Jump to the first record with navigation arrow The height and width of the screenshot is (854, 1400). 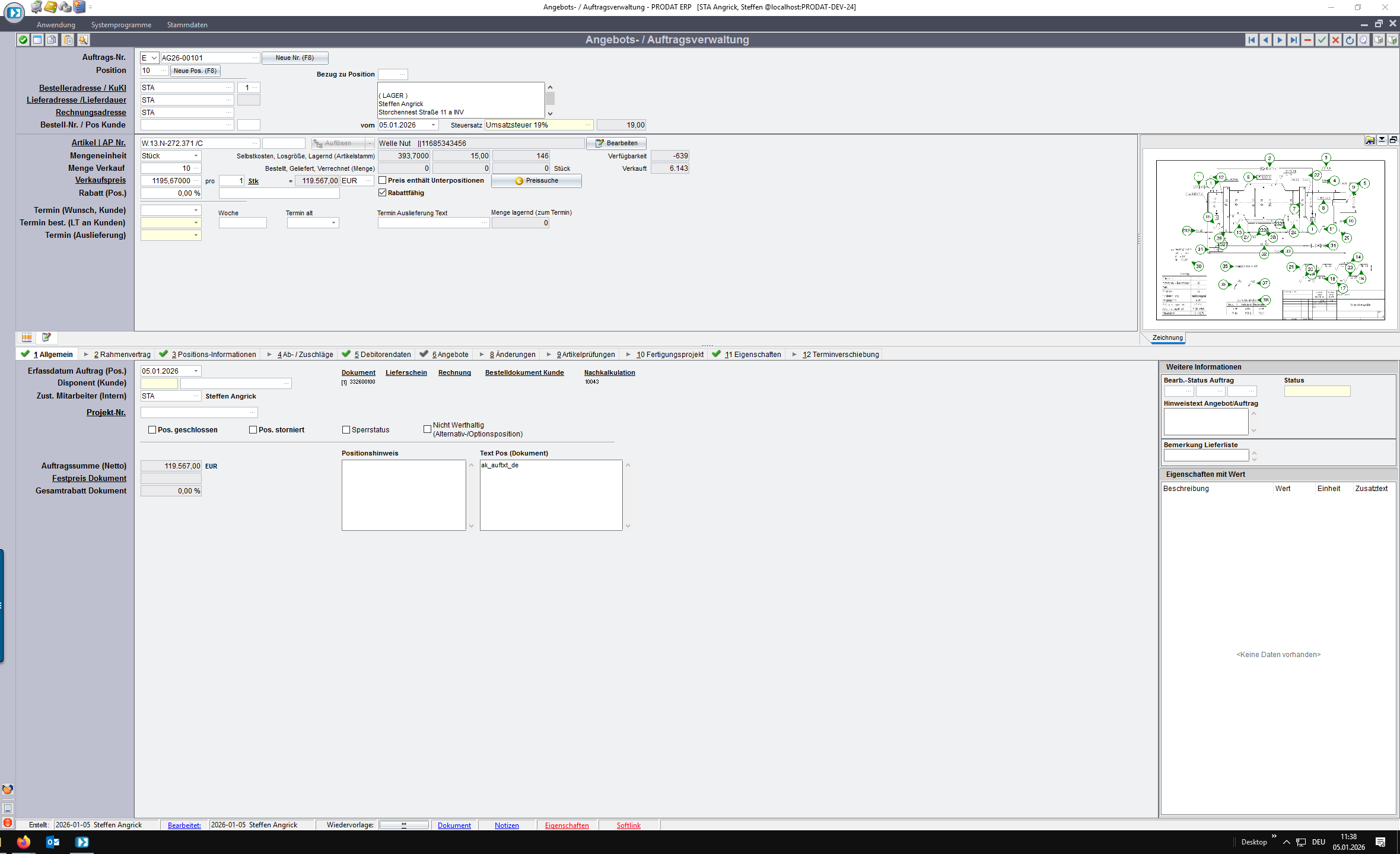point(1252,40)
